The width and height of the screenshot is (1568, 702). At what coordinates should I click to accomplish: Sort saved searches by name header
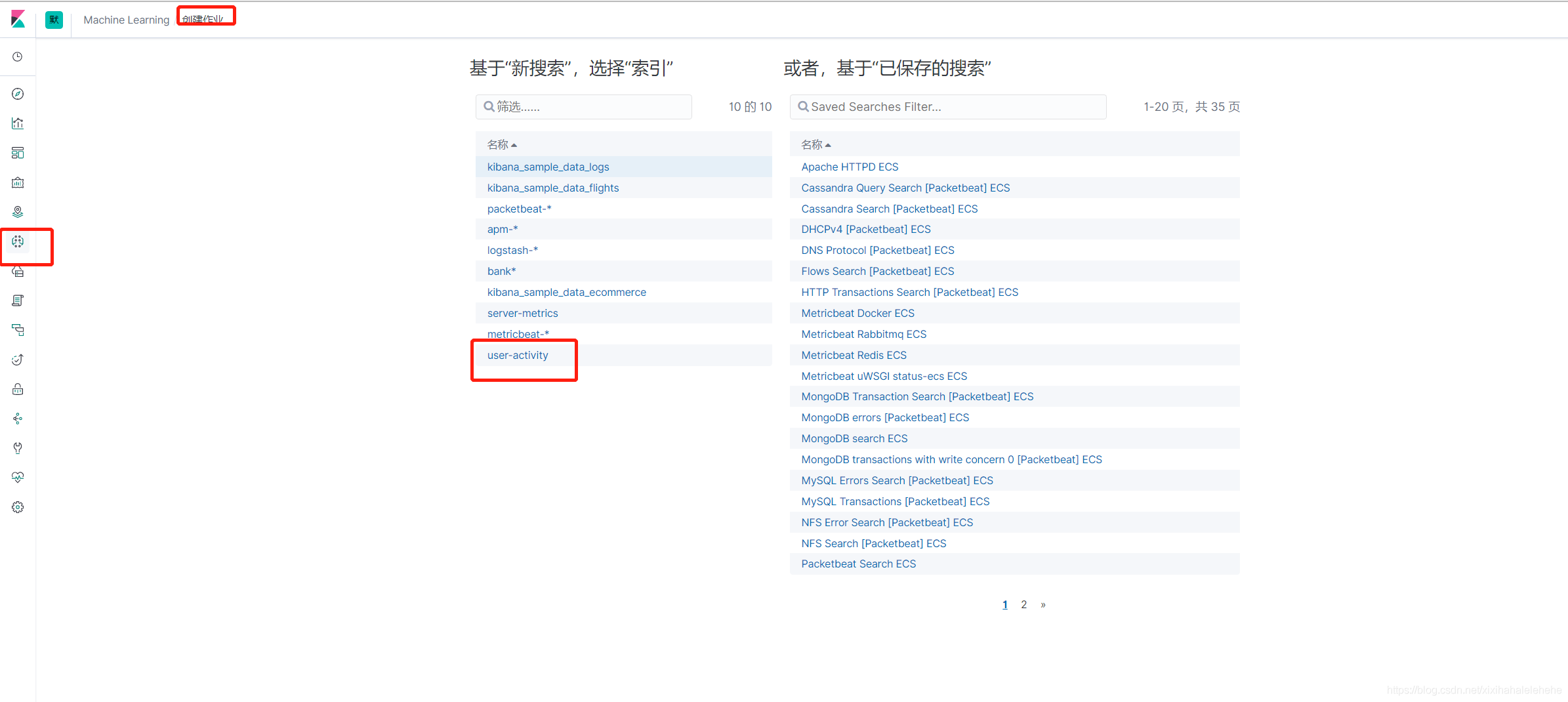coord(816,144)
